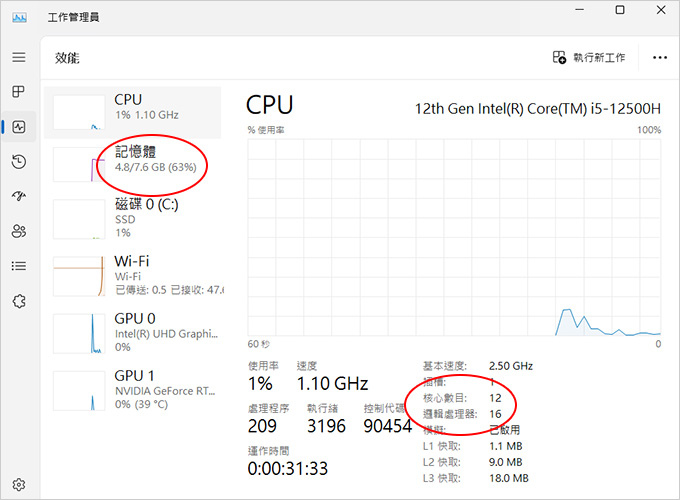
Task: Select the Performance page icon
Action: (x=19, y=127)
